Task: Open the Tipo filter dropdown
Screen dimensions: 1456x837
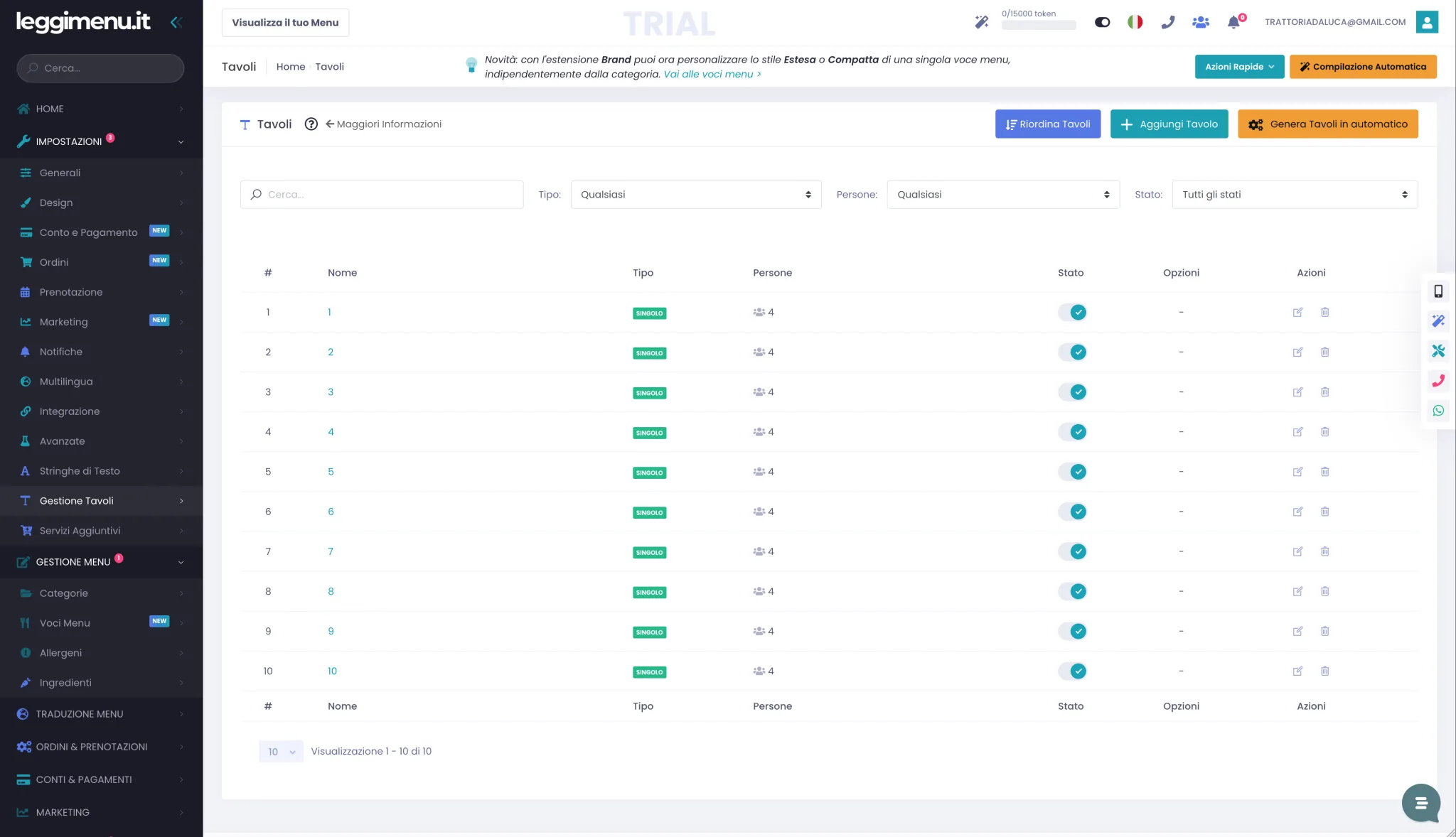Action: [696, 195]
